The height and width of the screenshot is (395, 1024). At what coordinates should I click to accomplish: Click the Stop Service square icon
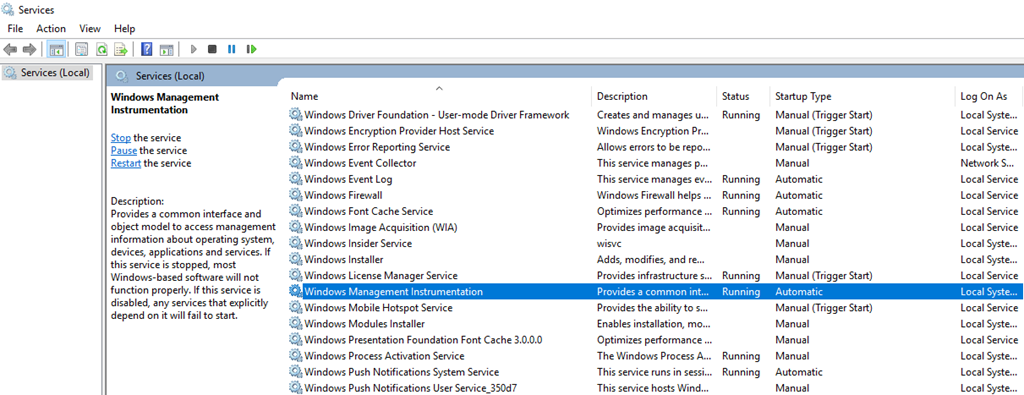pos(212,49)
